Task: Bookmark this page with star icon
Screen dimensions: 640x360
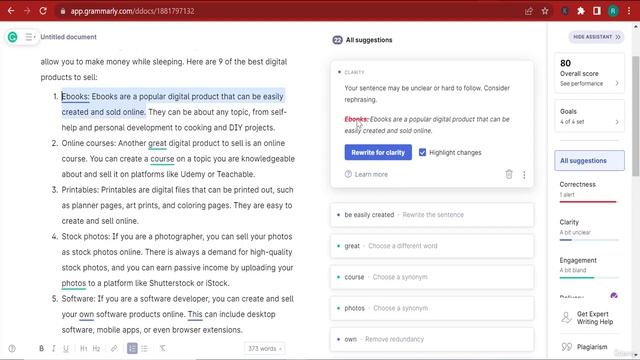Action: 545,11
